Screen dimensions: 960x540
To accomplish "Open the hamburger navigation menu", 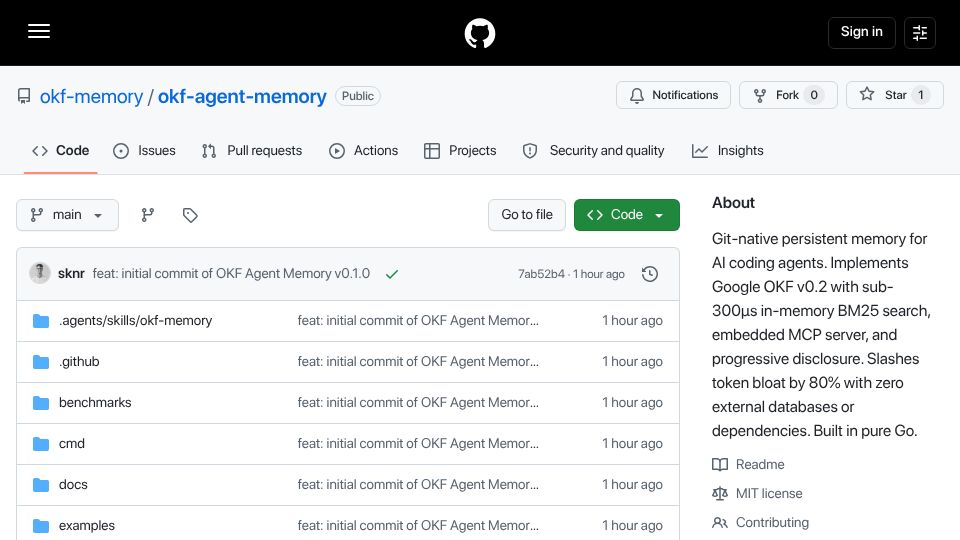I will pyautogui.click(x=39, y=31).
